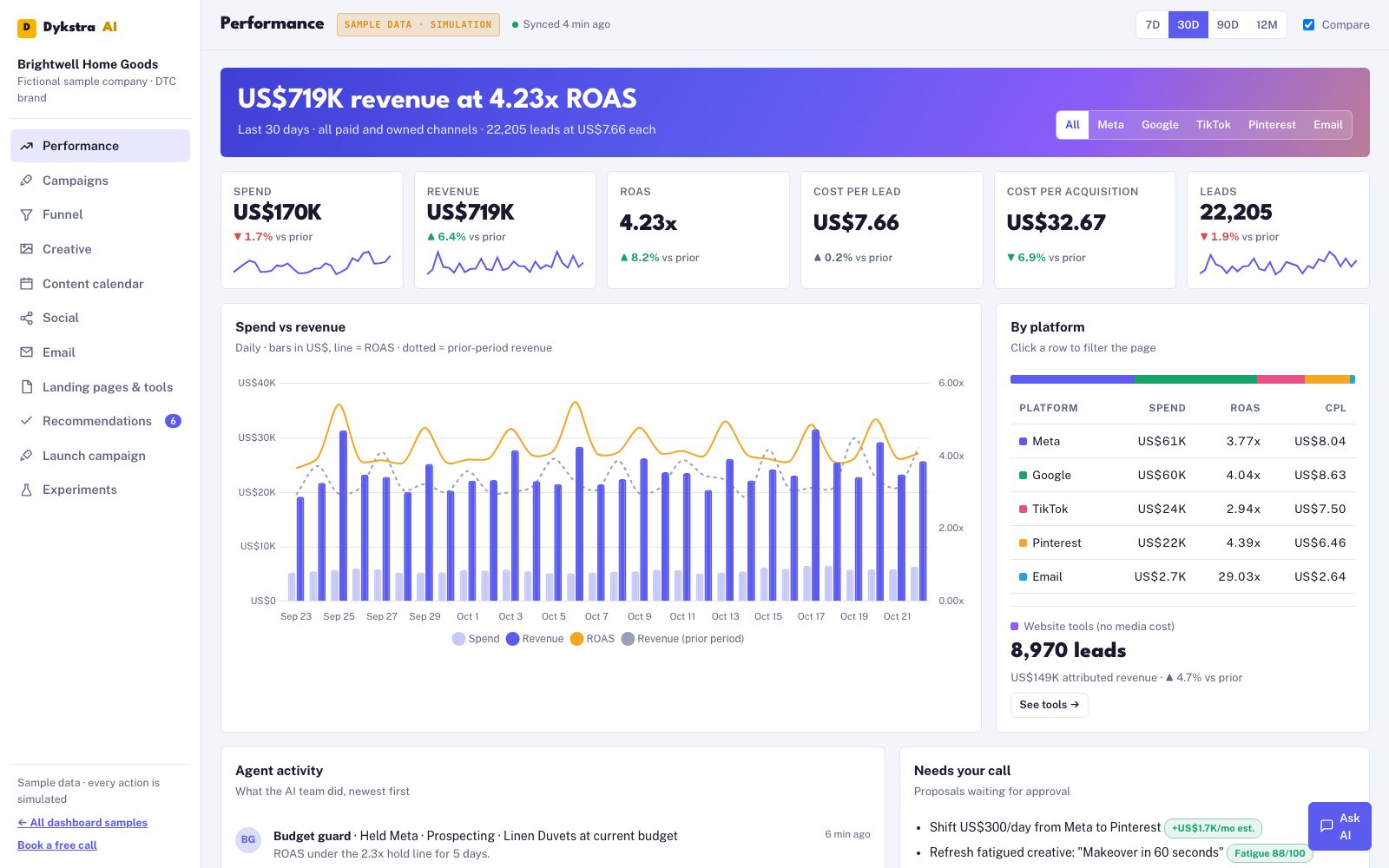Click the Recommendations count badge 6

coord(173,421)
